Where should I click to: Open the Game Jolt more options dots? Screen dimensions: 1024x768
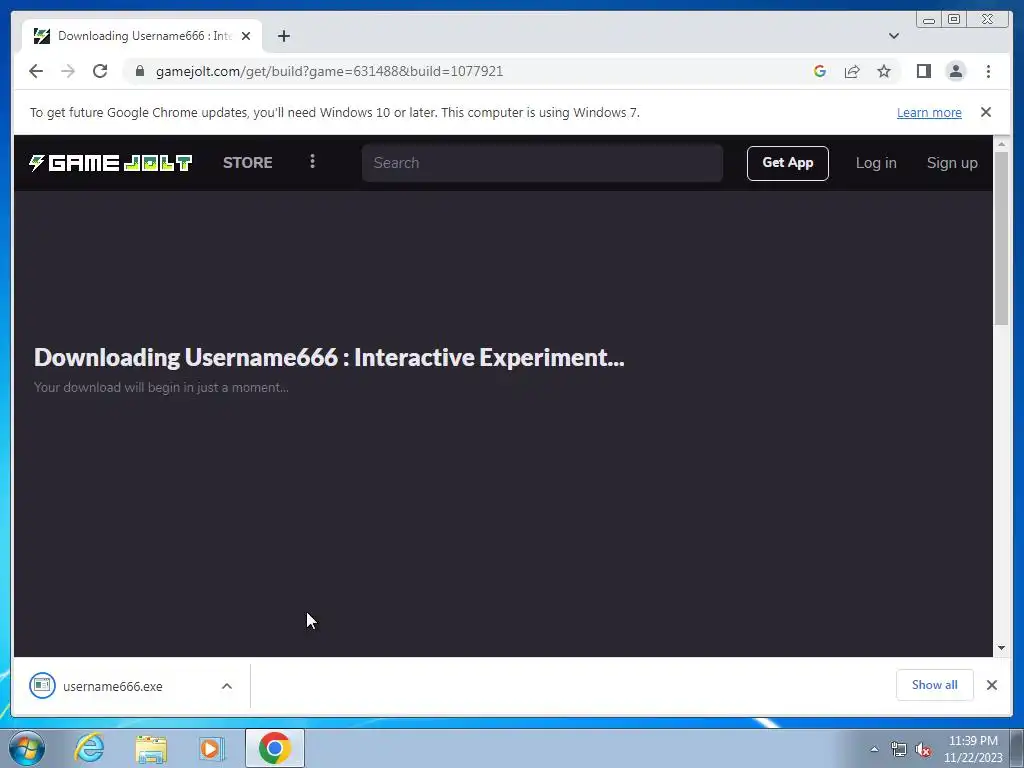(312, 161)
